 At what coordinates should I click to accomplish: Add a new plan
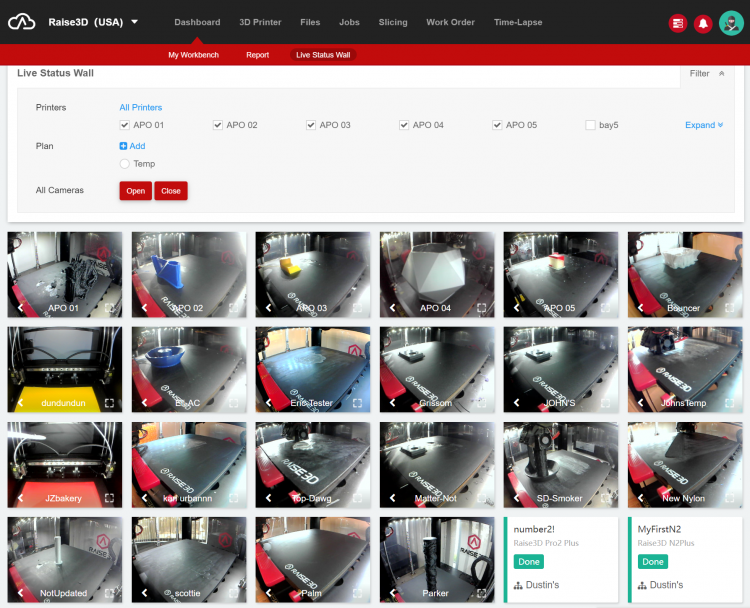pos(132,146)
